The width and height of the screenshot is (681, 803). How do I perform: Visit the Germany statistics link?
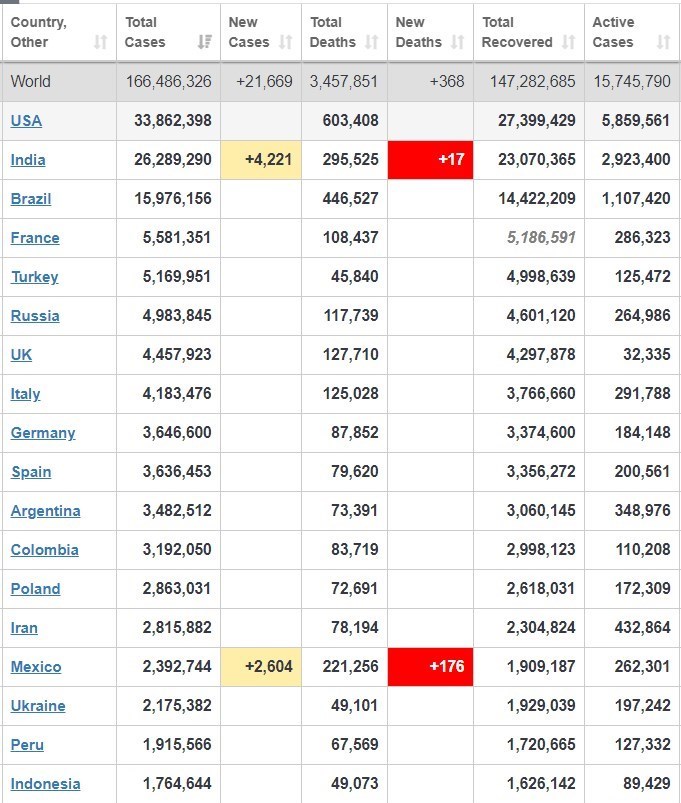43,433
